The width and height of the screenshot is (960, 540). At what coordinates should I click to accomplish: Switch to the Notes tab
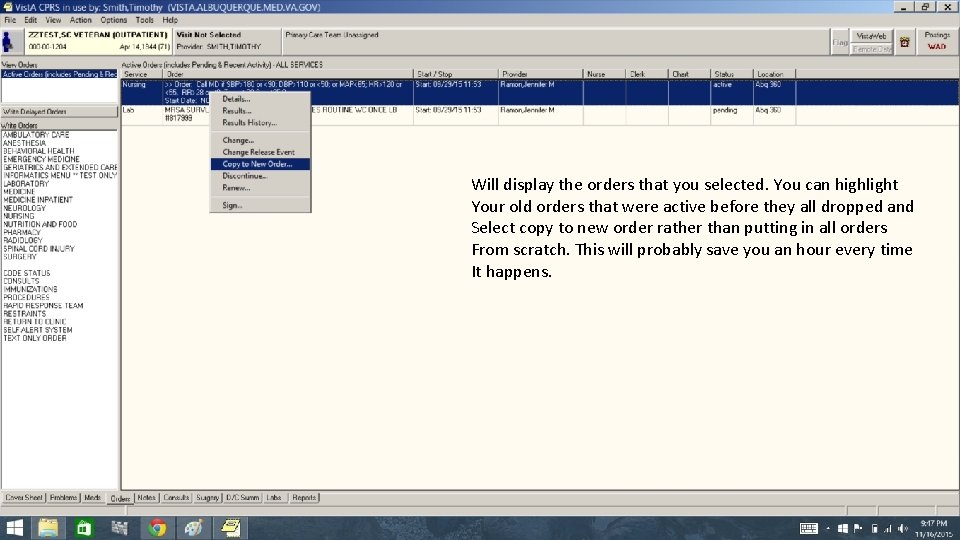[x=146, y=498]
